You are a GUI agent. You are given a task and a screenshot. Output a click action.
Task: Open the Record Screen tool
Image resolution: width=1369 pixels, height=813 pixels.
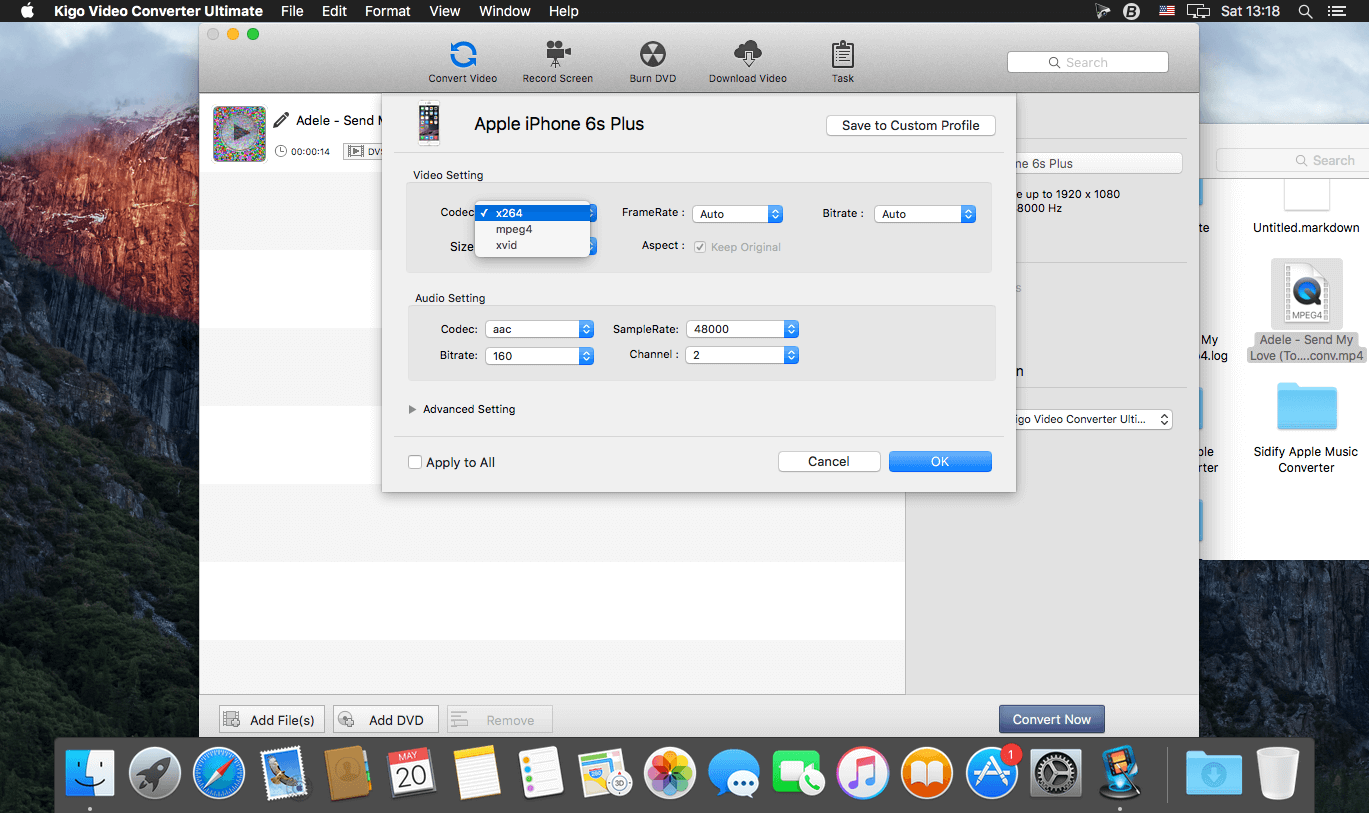tap(557, 62)
